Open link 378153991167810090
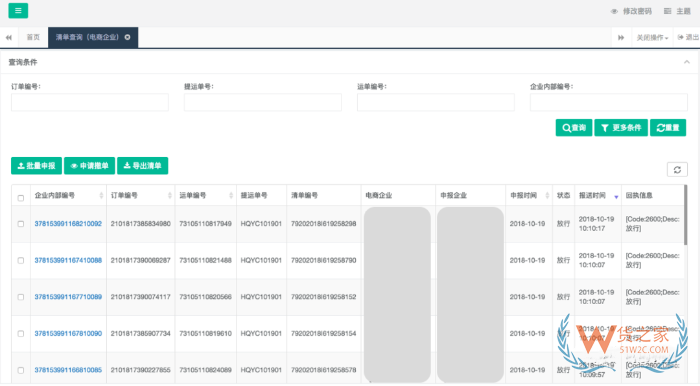700x386 pixels. 68,333
